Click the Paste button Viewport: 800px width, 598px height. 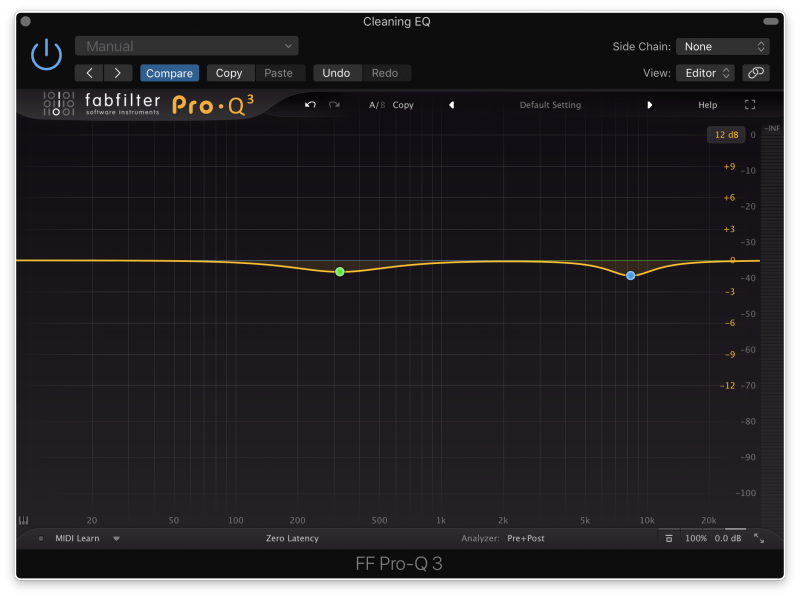tap(279, 73)
